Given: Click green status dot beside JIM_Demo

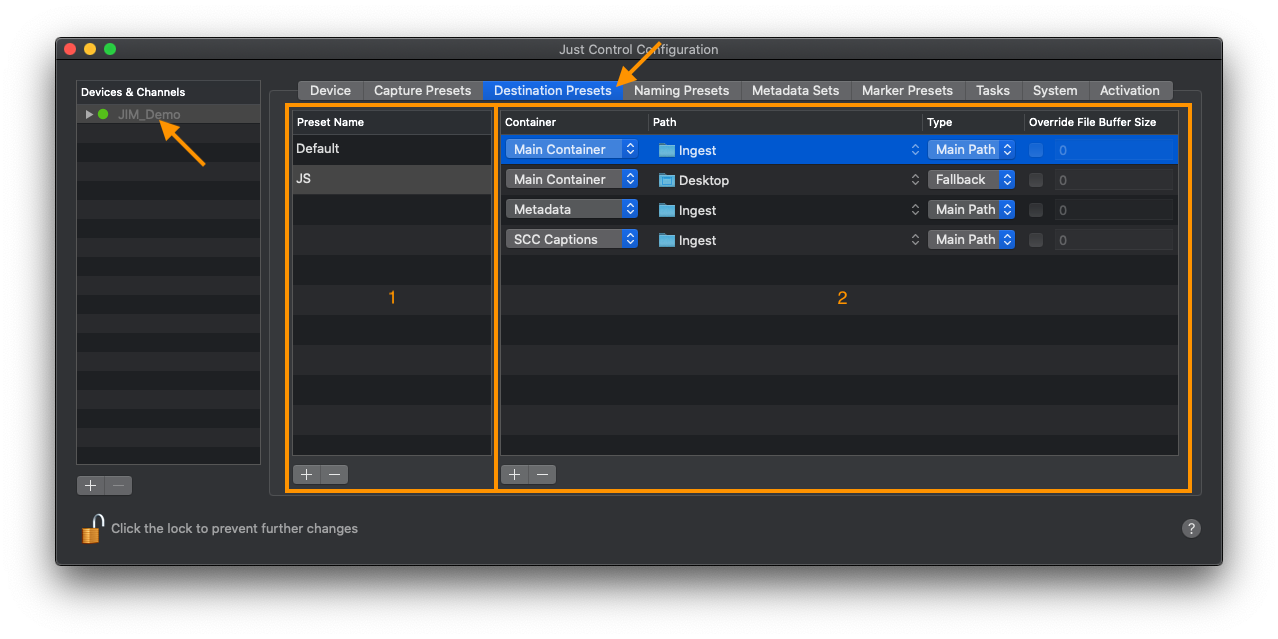Looking at the screenshot, I should (x=103, y=114).
